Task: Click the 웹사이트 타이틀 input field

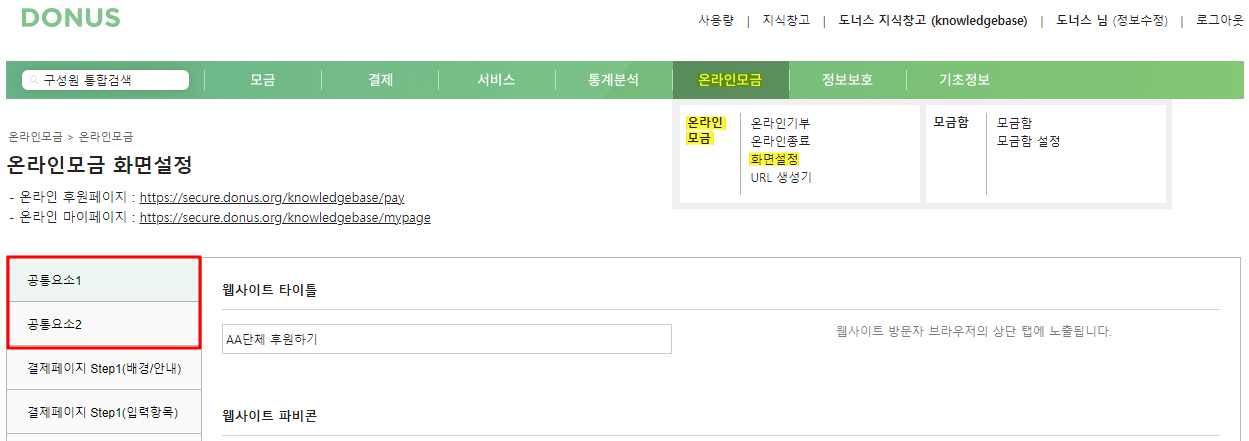Action: pos(447,339)
